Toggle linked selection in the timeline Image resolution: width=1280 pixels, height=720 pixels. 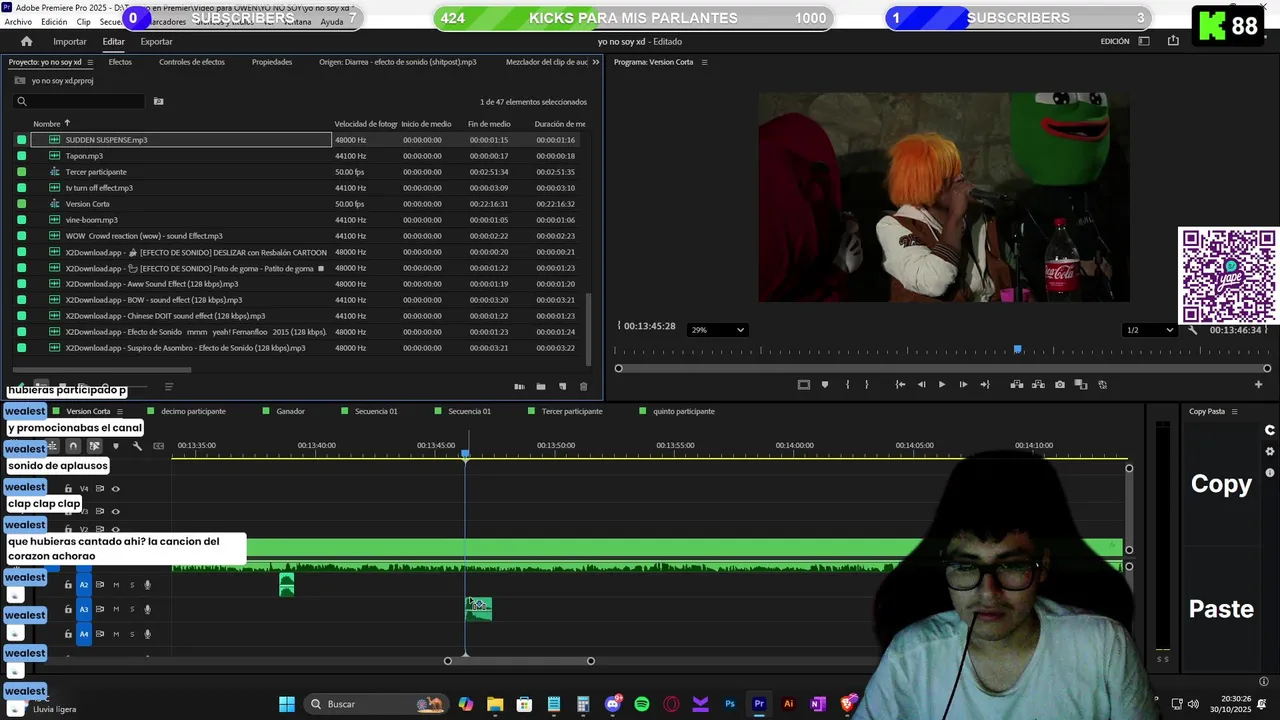point(94,446)
